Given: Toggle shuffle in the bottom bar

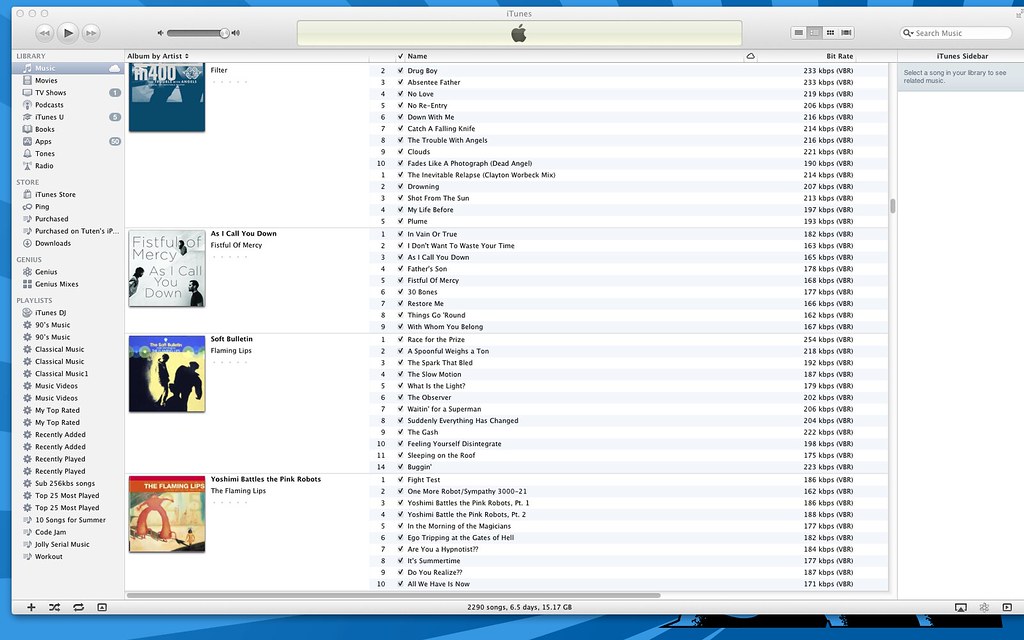Looking at the screenshot, I should (x=54, y=607).
